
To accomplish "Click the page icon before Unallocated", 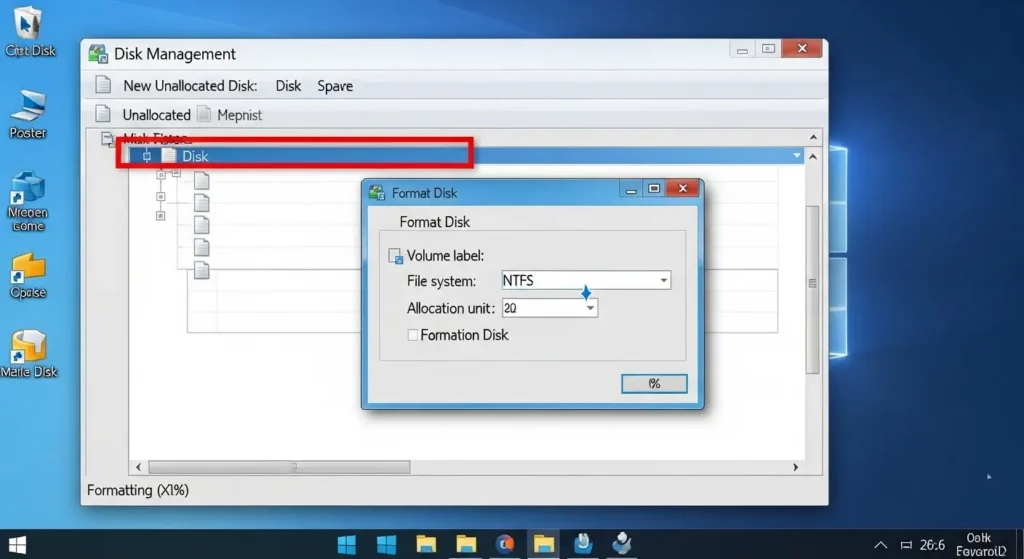I will [103, 114].
